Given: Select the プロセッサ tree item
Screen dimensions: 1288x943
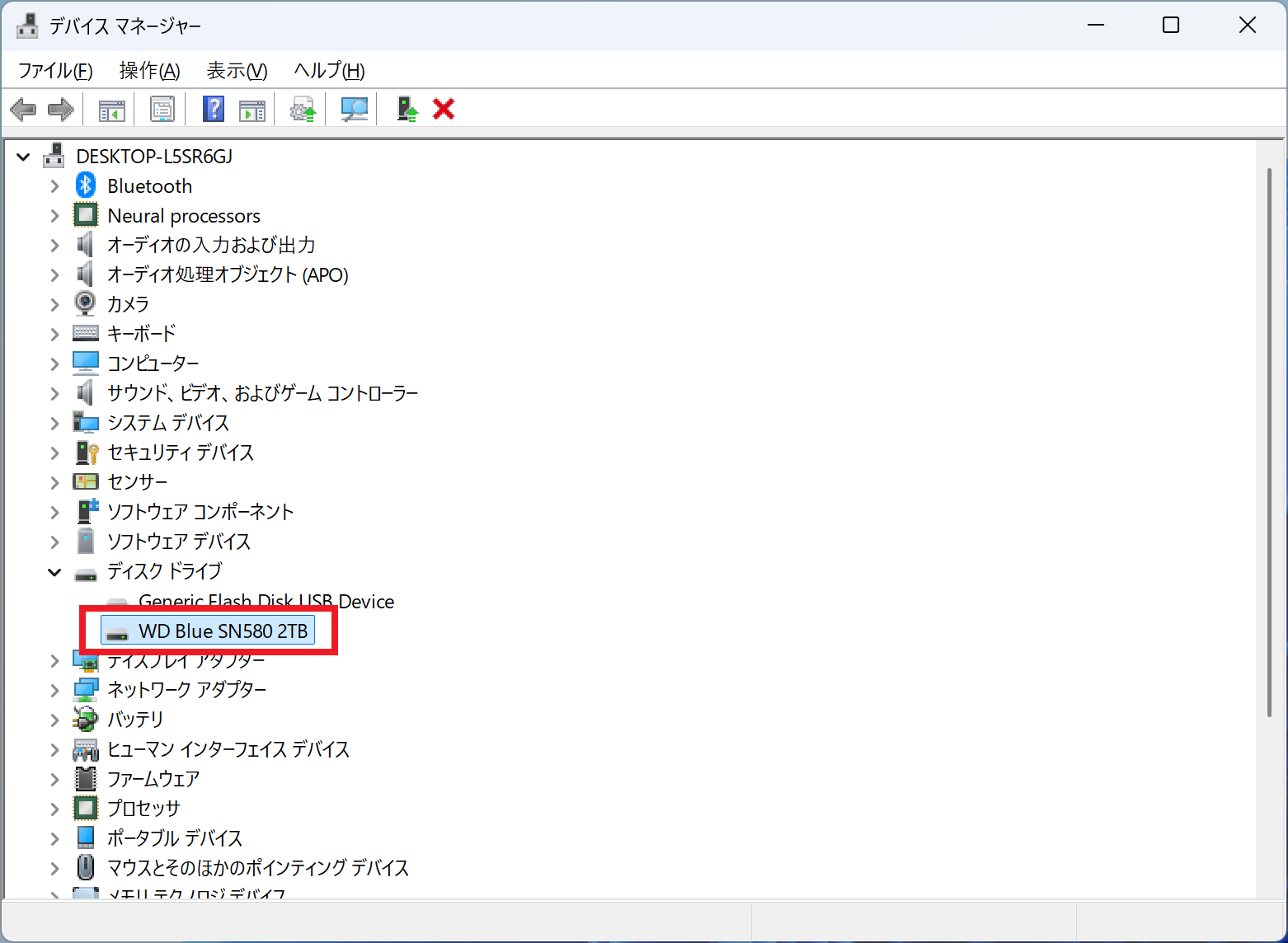Looking at the screenshot, I should coord(143,809).
